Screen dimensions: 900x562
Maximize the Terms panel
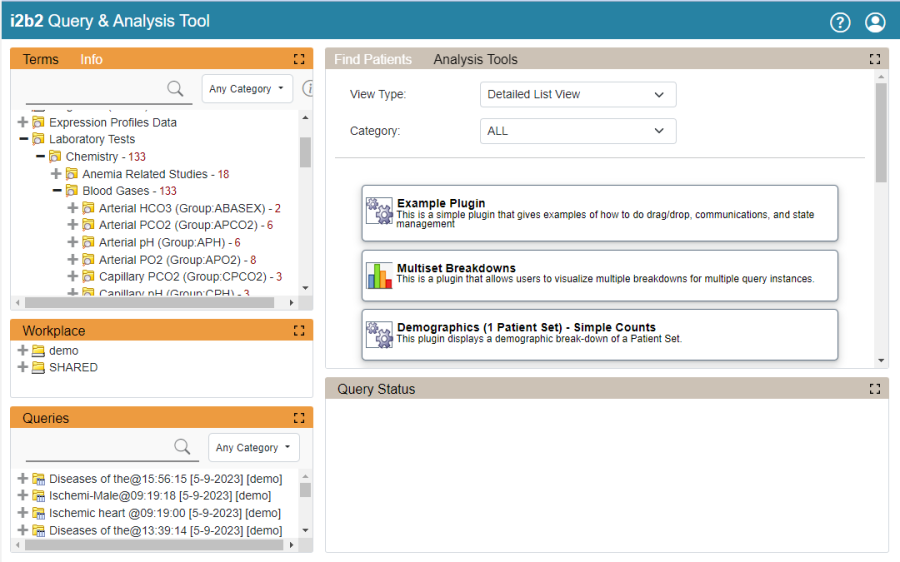click(x=299, y=60)
